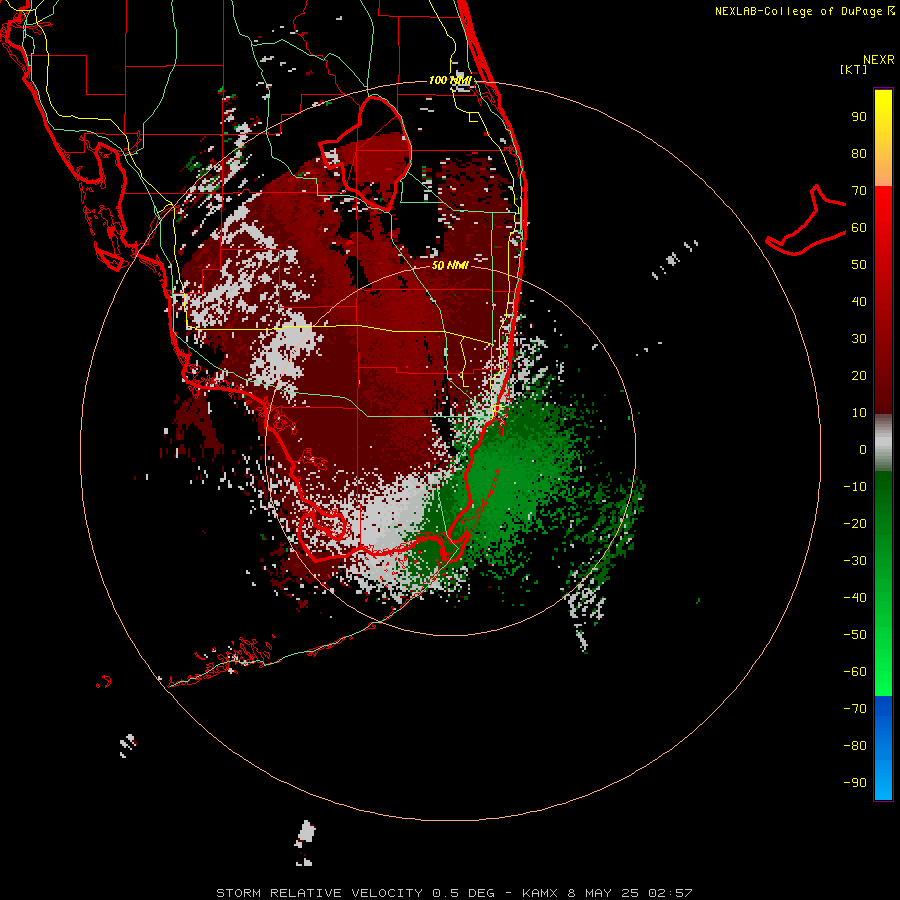Screen dimensions: 900x900
Task: Click the -50 value on velocity scale
Action: pyautogui.click(x=855, y=635)
